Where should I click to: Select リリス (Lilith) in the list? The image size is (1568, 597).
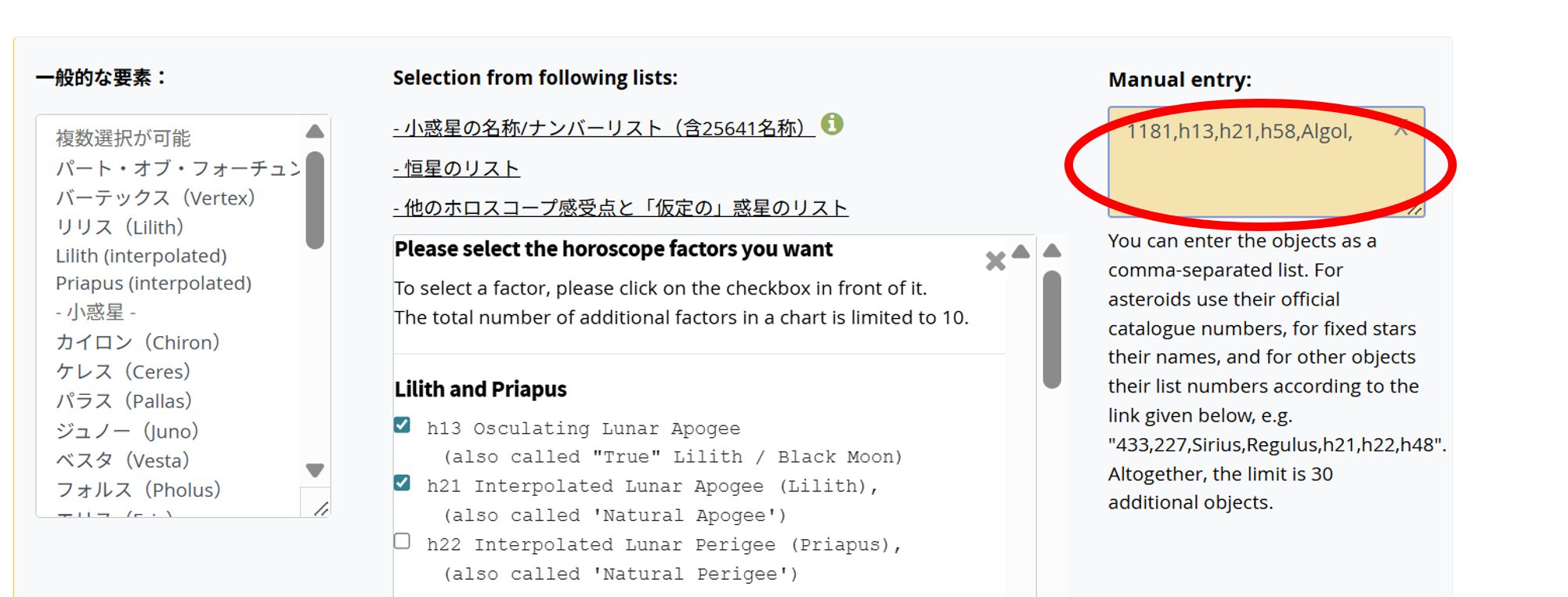120,227
